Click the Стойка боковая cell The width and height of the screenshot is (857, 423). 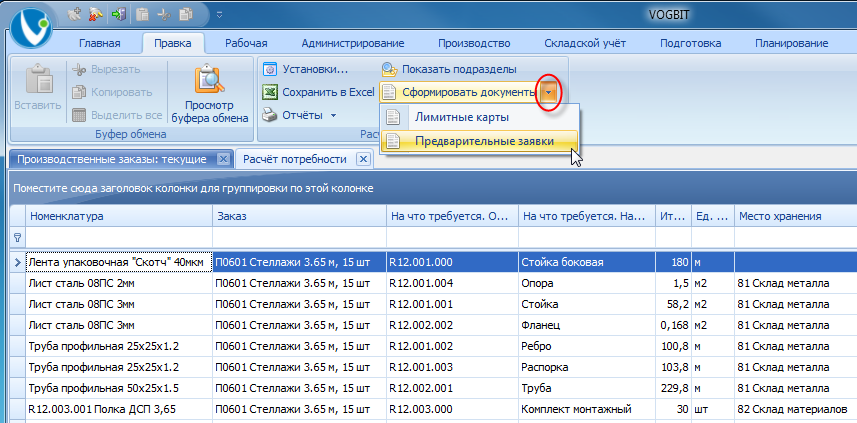point(587,262)
